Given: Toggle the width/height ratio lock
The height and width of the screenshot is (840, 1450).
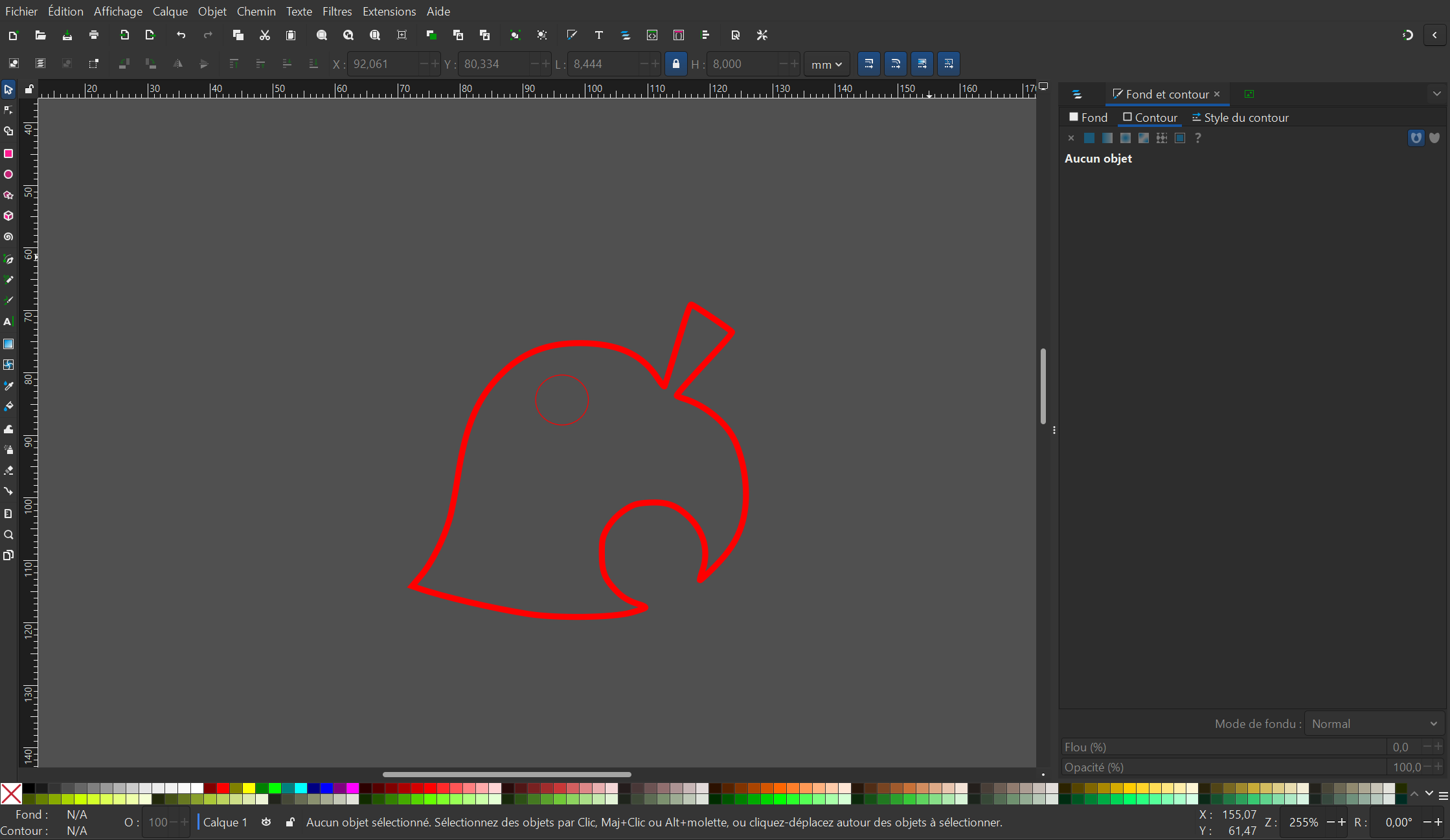Looking at the screenshot, I should click(x=675, y=64).
